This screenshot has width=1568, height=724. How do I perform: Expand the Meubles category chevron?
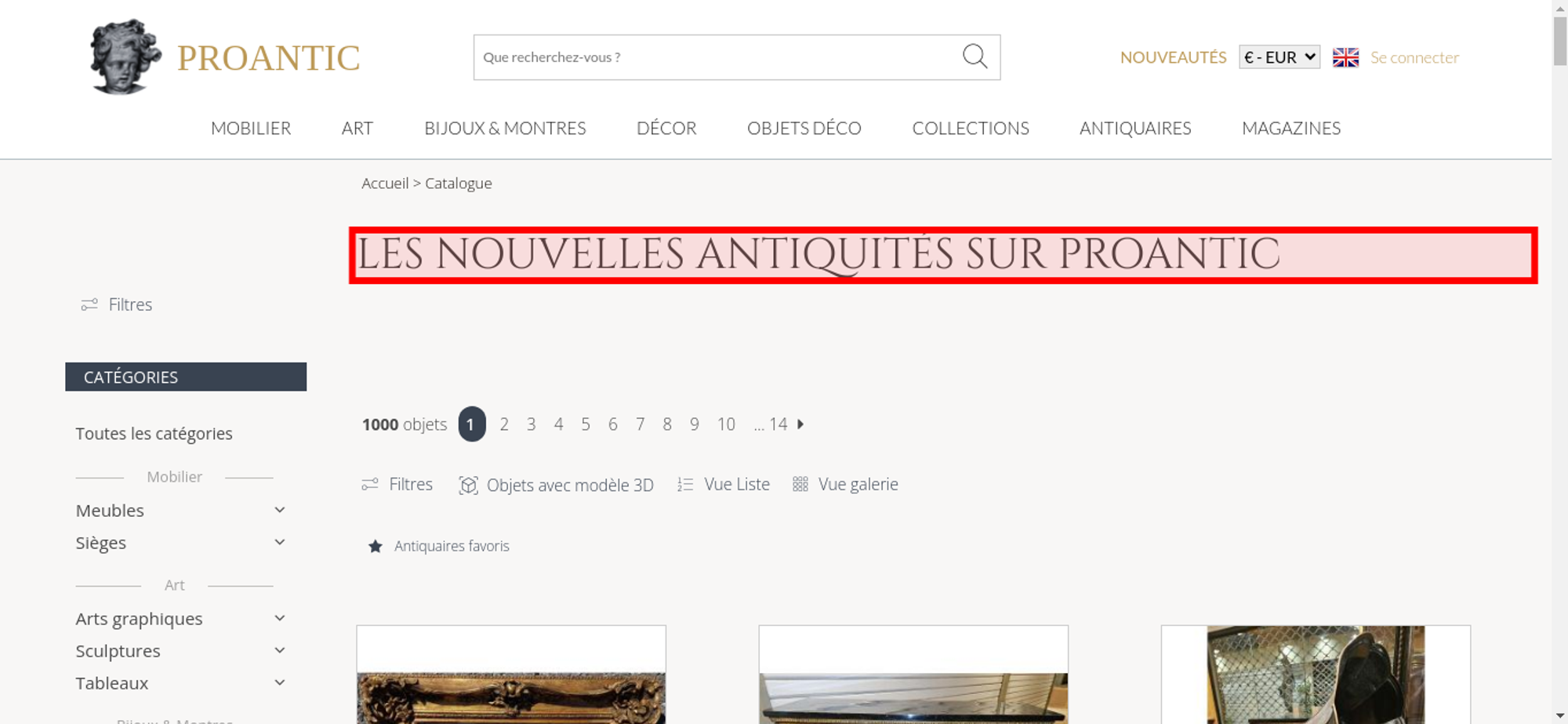point(280,510)
